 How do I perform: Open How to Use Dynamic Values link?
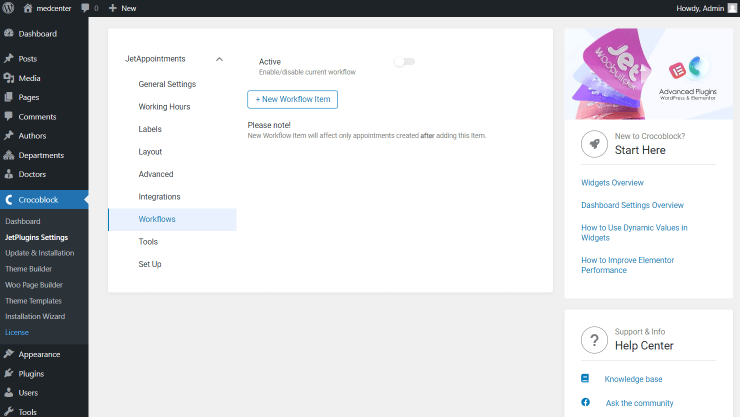pos(634,233)
